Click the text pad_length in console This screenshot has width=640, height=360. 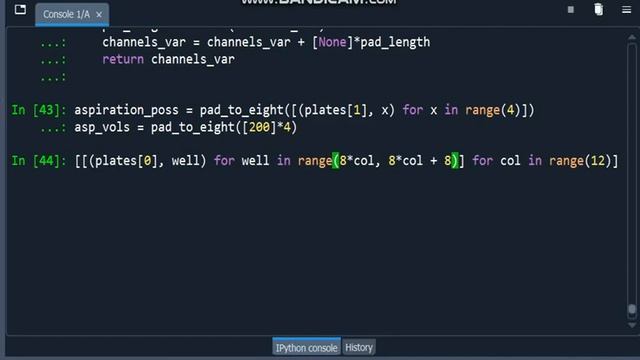[x=395, y=42]
